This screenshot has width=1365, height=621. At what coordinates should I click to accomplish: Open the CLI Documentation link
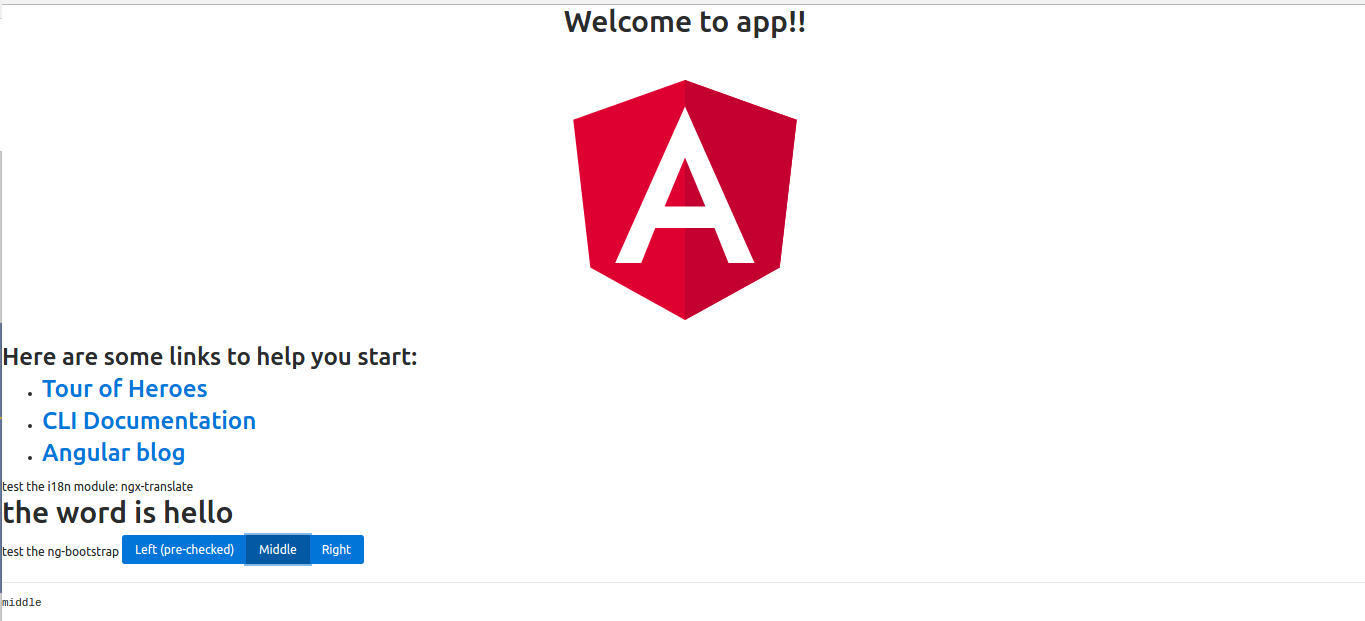pos(149,421)
